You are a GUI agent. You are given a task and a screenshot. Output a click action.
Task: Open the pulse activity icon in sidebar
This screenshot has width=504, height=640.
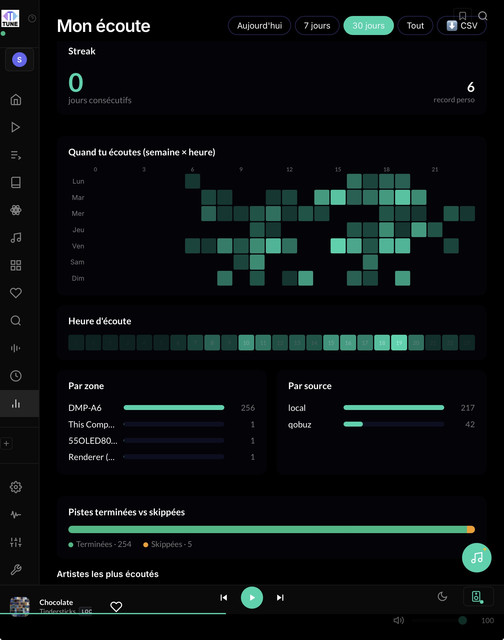coord(16,515)
